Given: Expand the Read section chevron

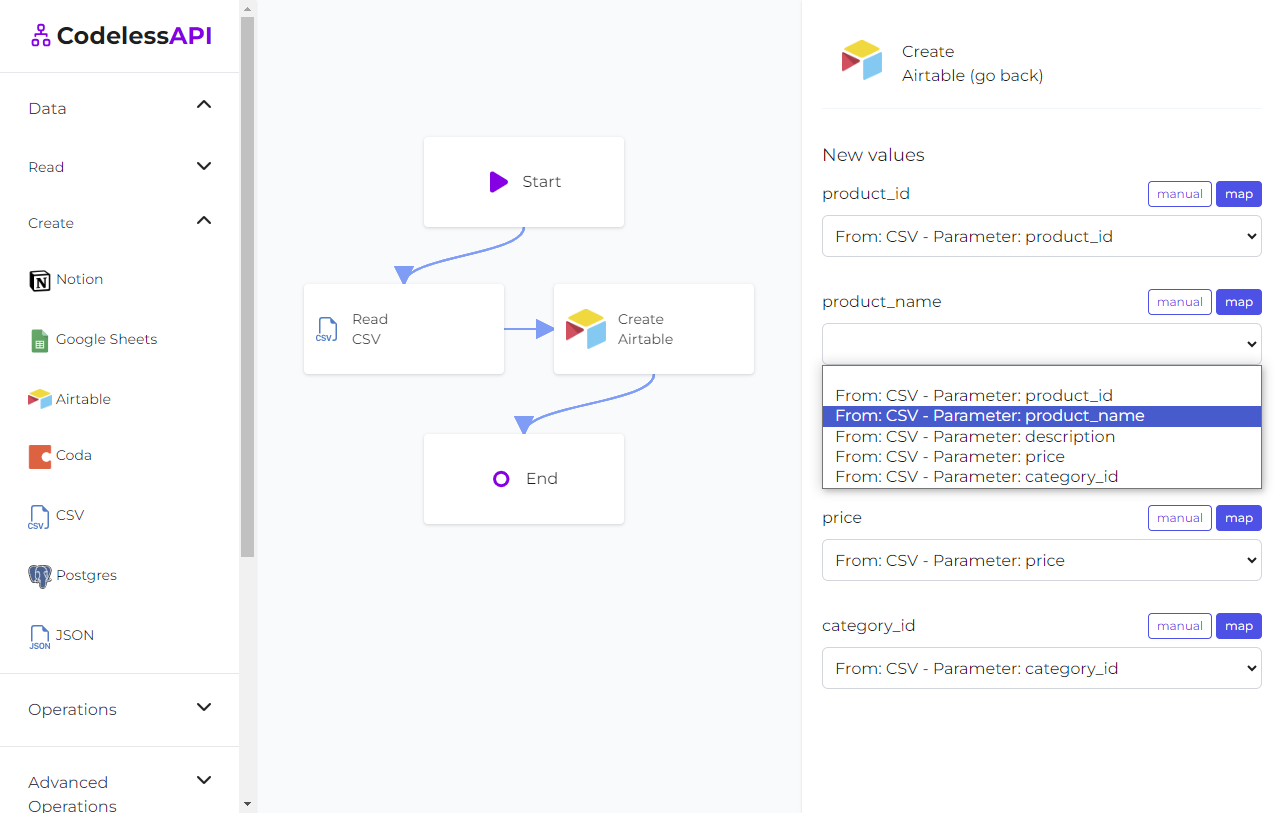Looking at the screenshot, I should 204,166.
